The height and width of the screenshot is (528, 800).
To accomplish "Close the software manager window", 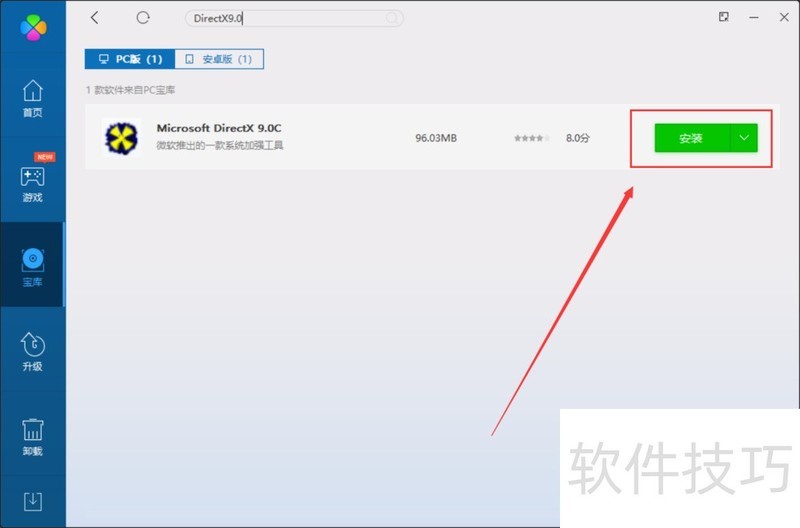I will pos(784,17).
